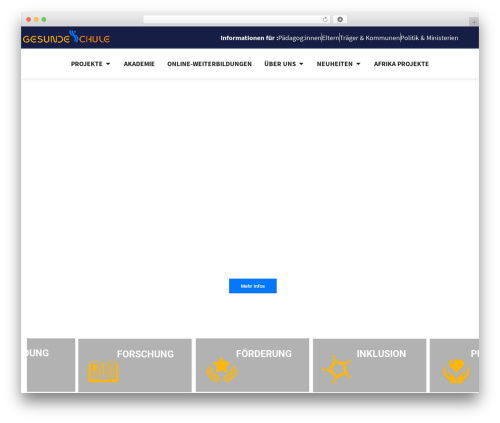Click the heart in hands icon
Screen dimensions: 500x423
[456, 371]
